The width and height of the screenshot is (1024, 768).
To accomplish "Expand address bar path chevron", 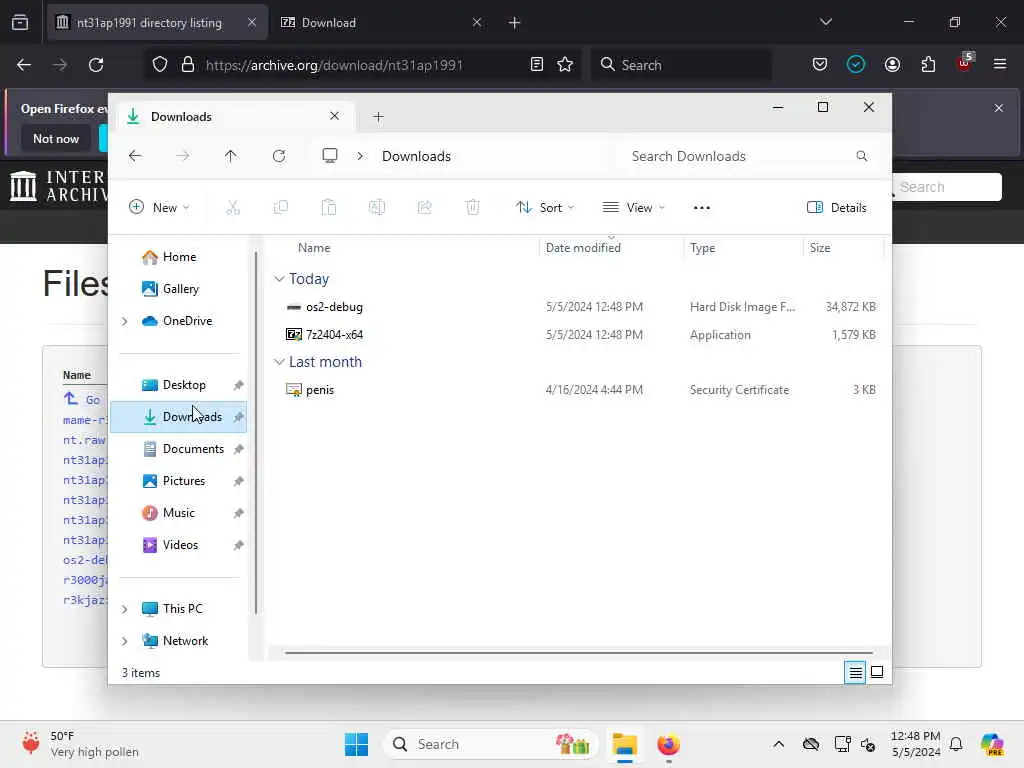I will click(x=360, y=156).
